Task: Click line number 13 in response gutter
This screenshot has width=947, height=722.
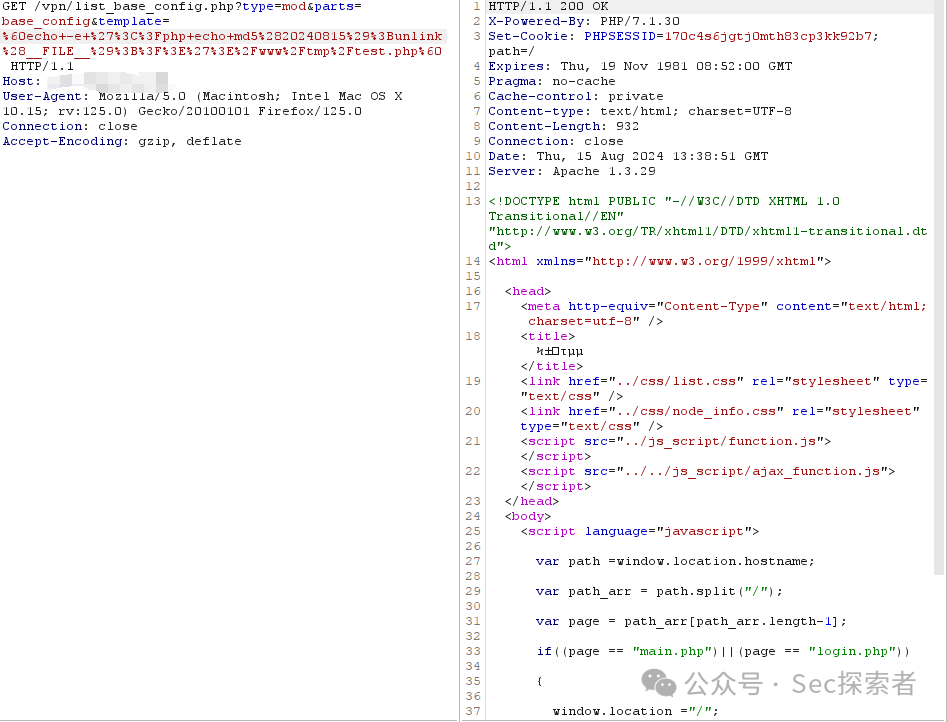Action: tap(473, 201)
